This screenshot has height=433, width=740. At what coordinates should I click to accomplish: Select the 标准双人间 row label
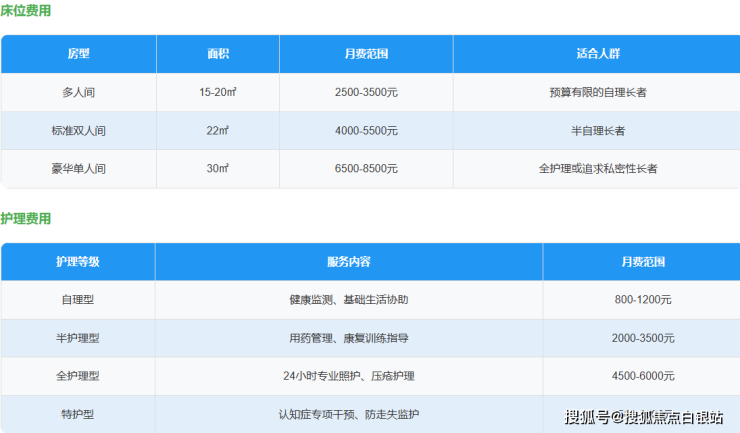[78, 130]
